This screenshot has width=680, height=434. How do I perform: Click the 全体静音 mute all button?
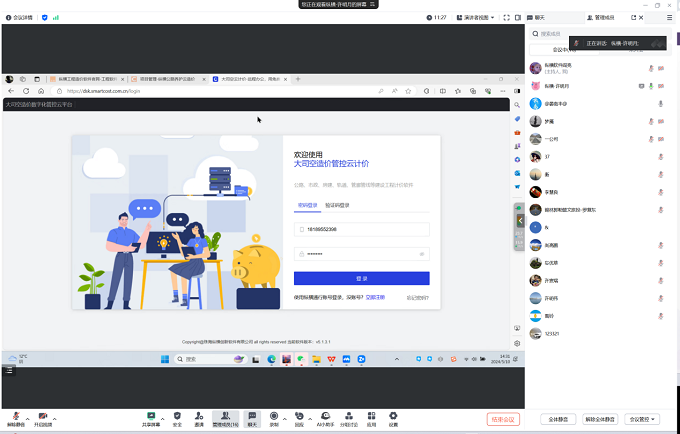click(x=556, y=419)
